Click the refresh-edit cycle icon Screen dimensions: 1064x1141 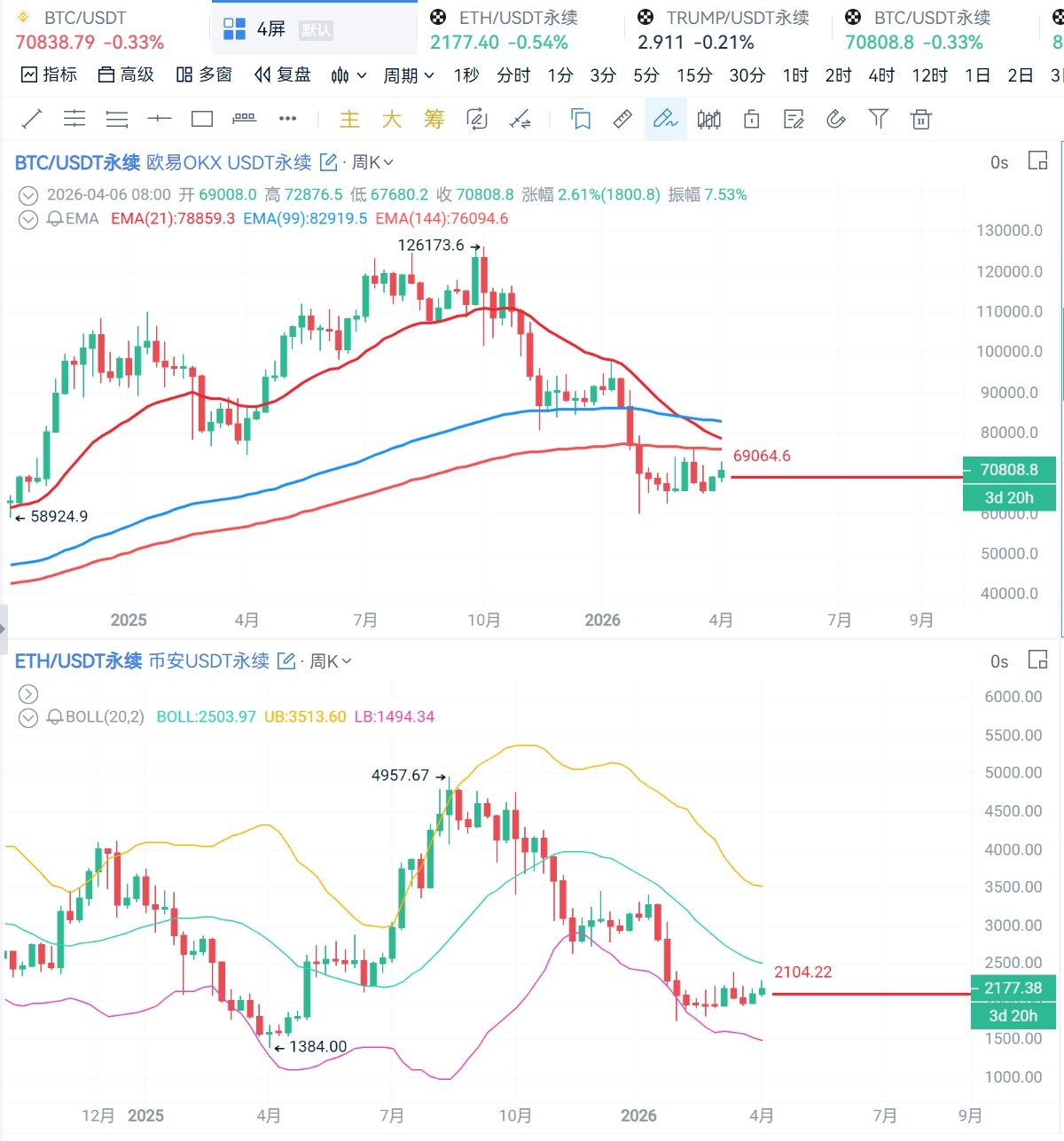(x=477, y=119)
